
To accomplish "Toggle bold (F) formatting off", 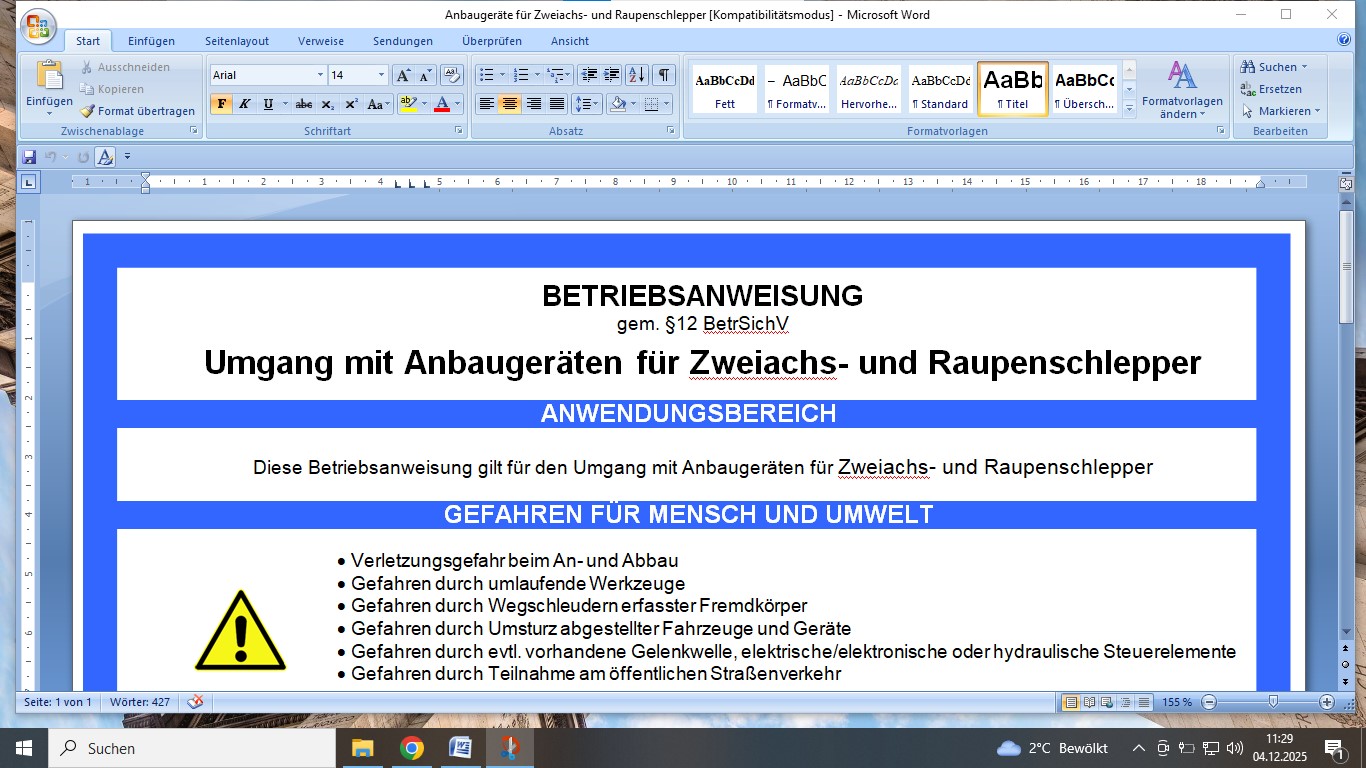I will (221, 104).
